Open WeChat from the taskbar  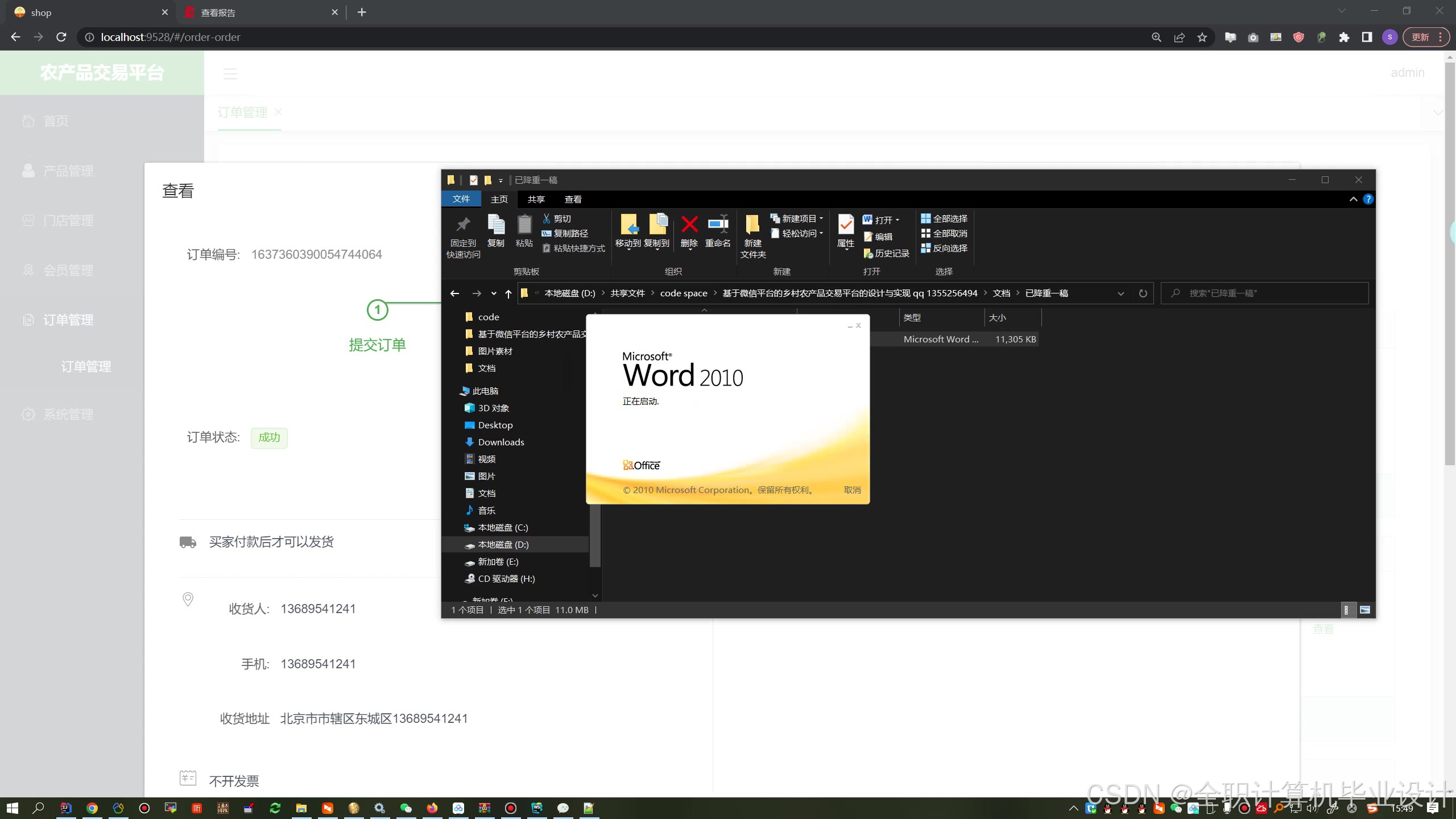[406, 808]
